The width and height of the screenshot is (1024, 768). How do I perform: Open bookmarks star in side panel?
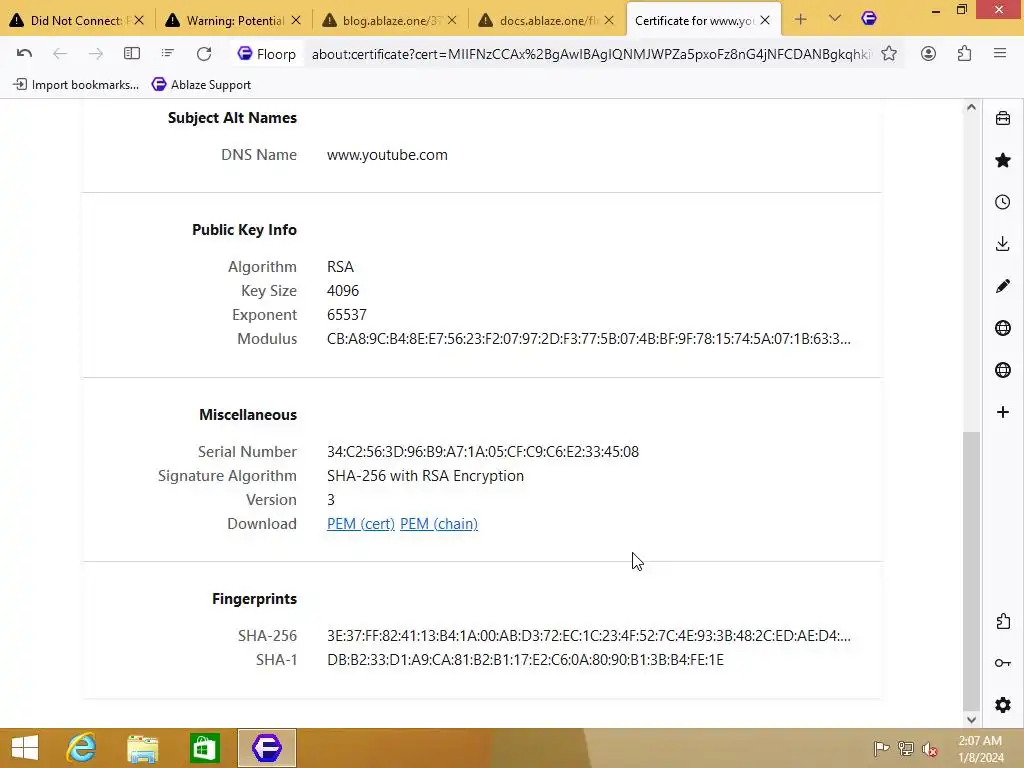pos(1003,160)
